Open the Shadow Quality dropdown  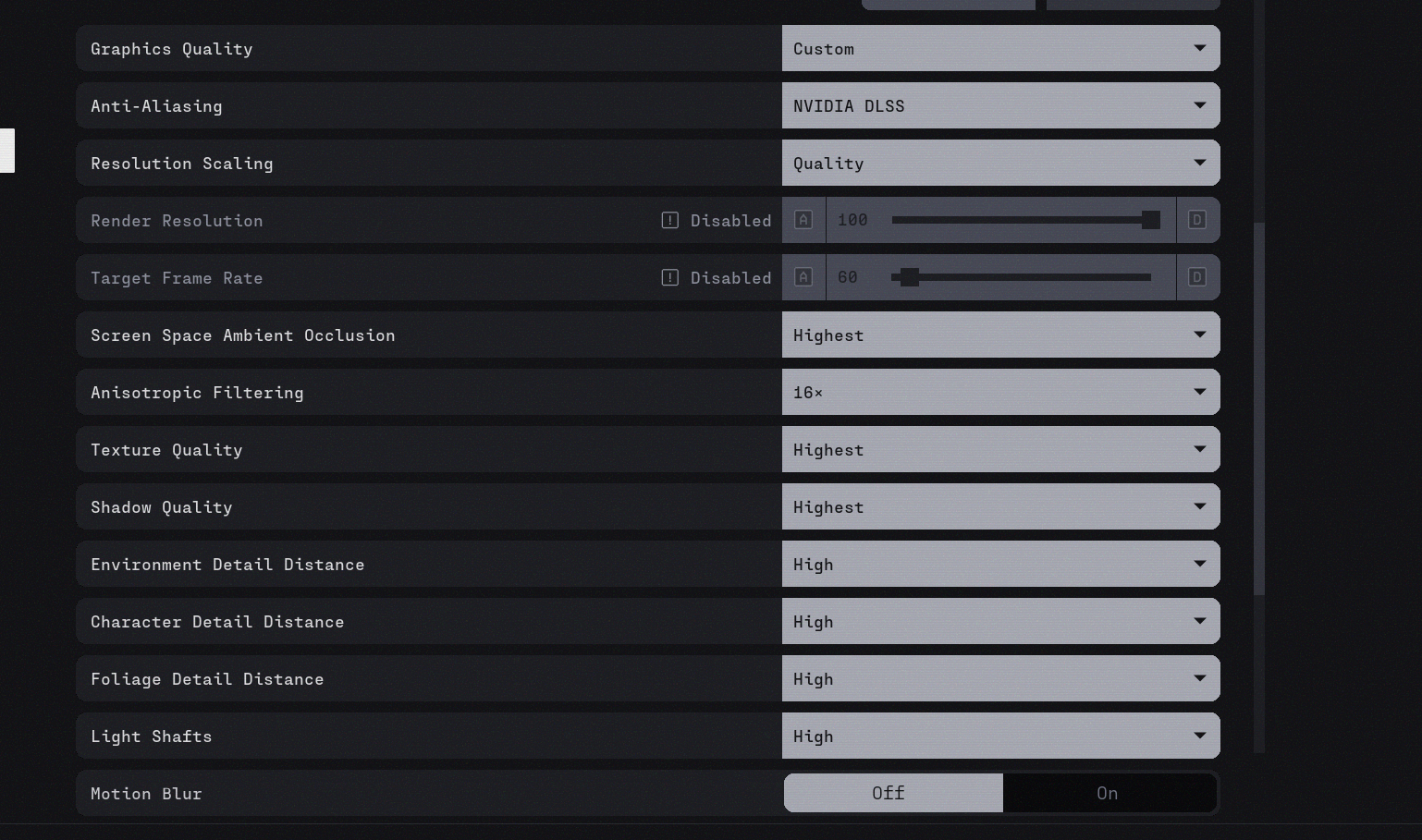[1000, 506]
